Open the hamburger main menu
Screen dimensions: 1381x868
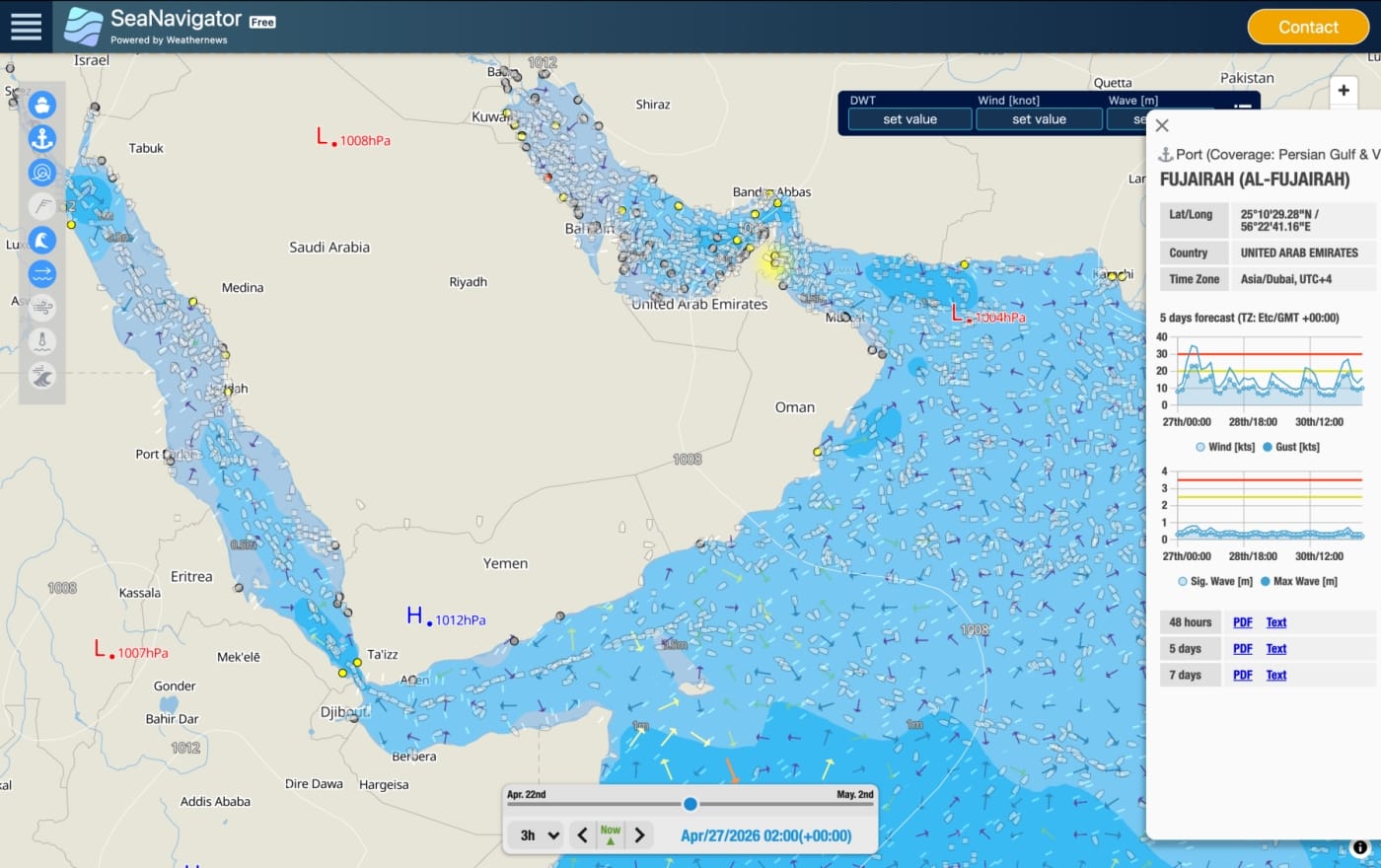(27, 27)
